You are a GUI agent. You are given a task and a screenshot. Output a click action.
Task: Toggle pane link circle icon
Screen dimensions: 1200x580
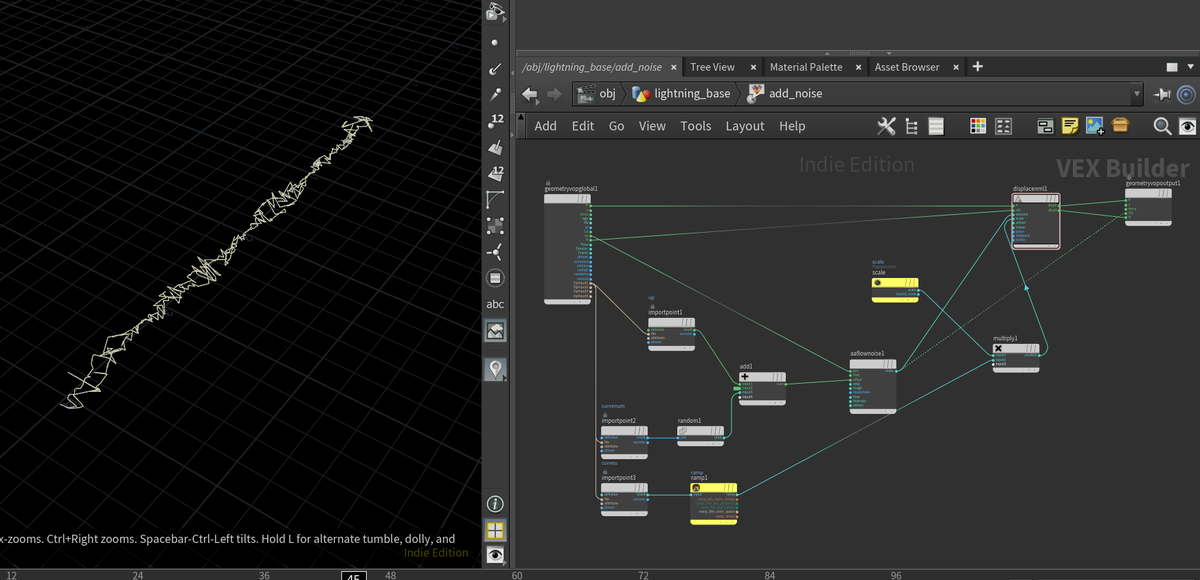click(x=1187, y=94)
